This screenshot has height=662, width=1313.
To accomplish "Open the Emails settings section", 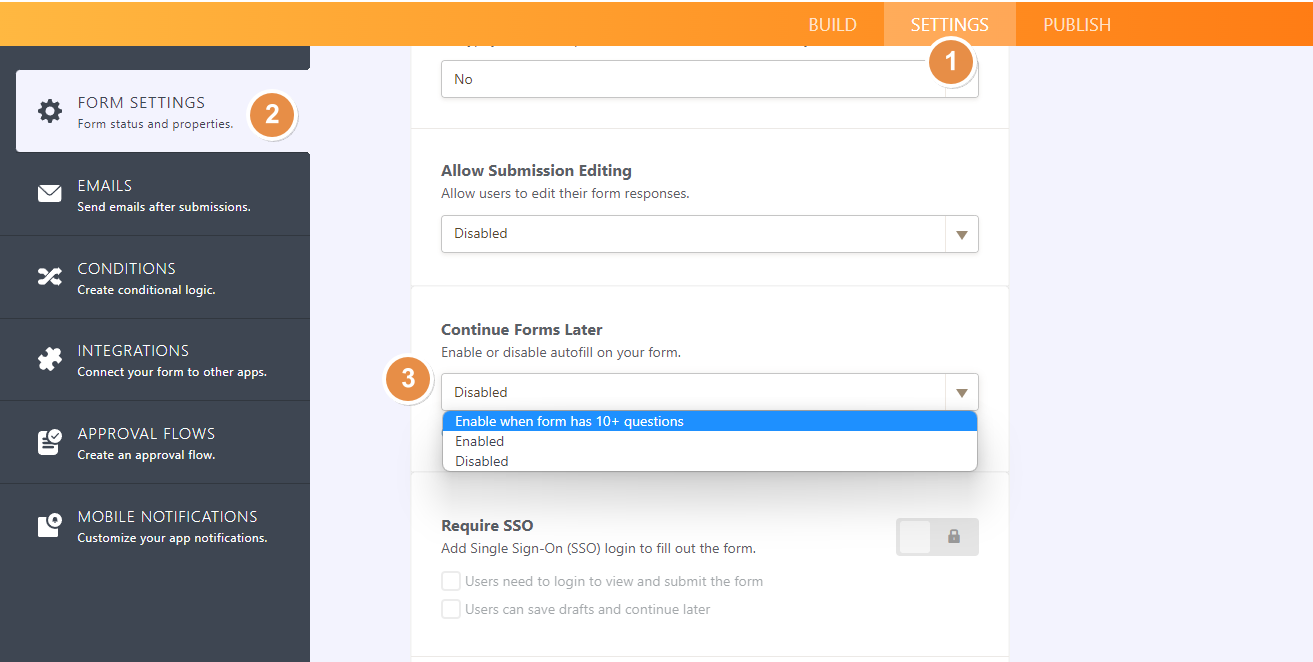I will (155, 194).
